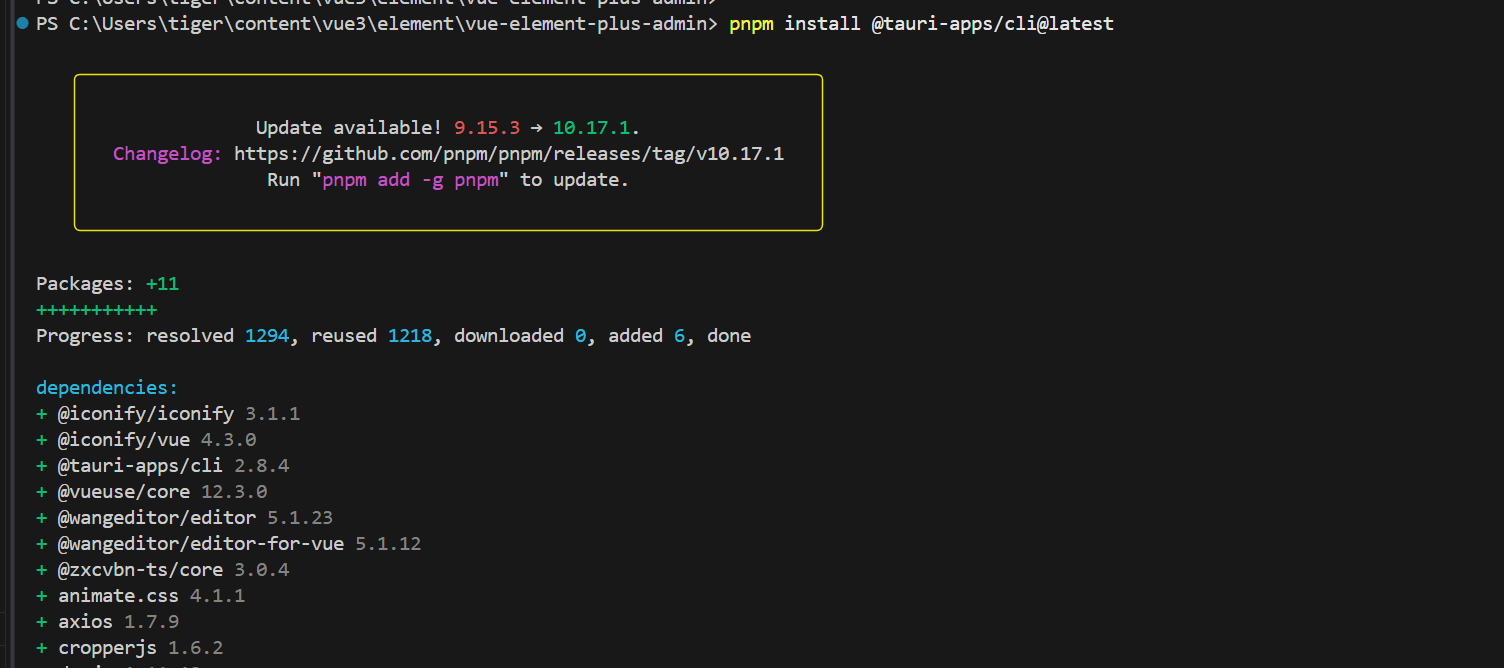Select the 'Update available!' text
This screenshot has width=1504, height=668.
tap(349, 128)
